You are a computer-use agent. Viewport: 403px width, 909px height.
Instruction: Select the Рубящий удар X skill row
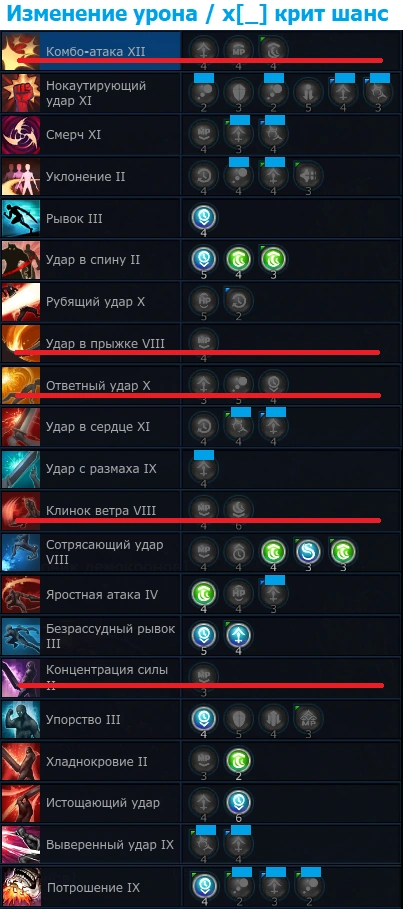click(x=201, y=302)
